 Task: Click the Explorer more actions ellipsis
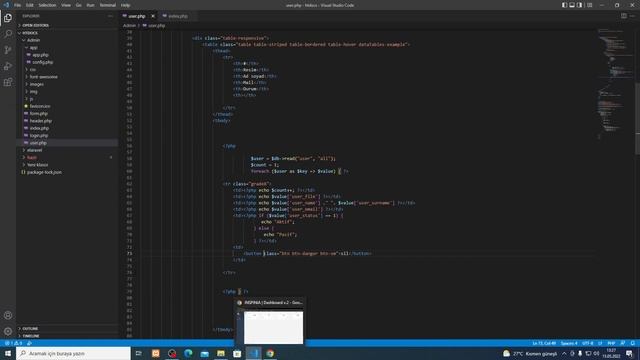[110, 16]
